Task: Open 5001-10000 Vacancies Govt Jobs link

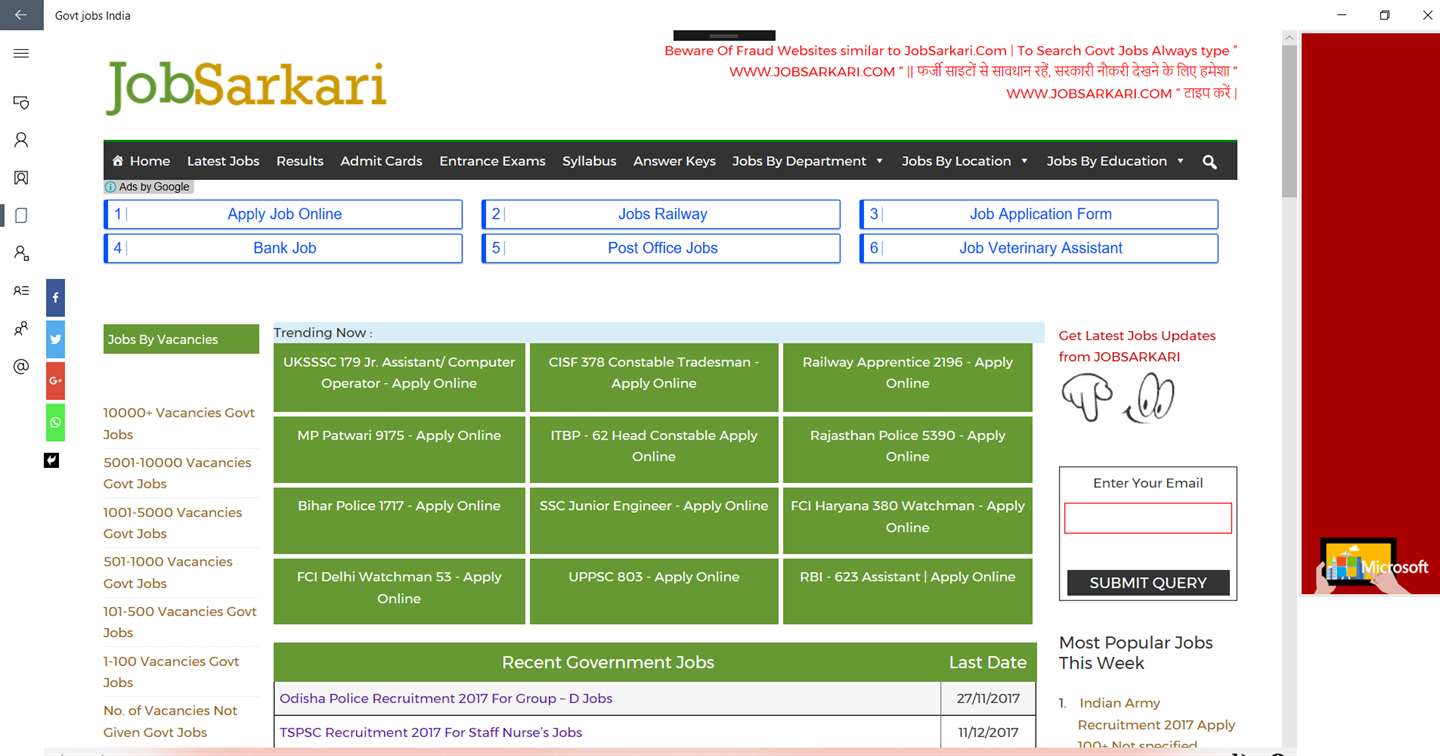Action: click(x=177, y=473)
